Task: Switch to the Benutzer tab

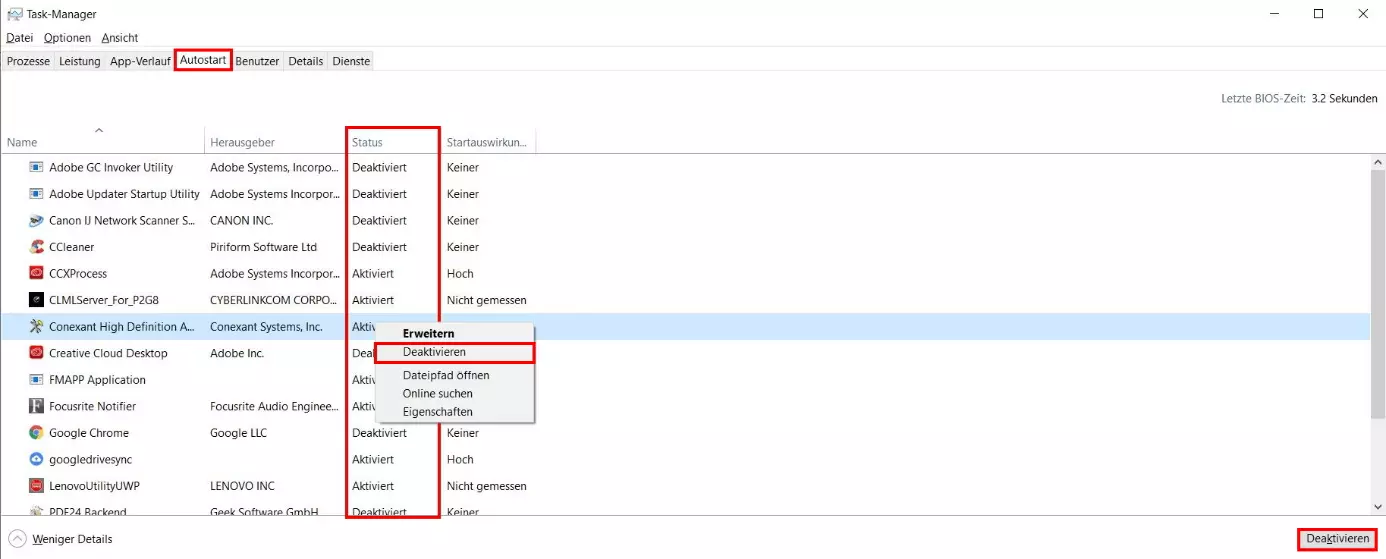Action: 257,61
